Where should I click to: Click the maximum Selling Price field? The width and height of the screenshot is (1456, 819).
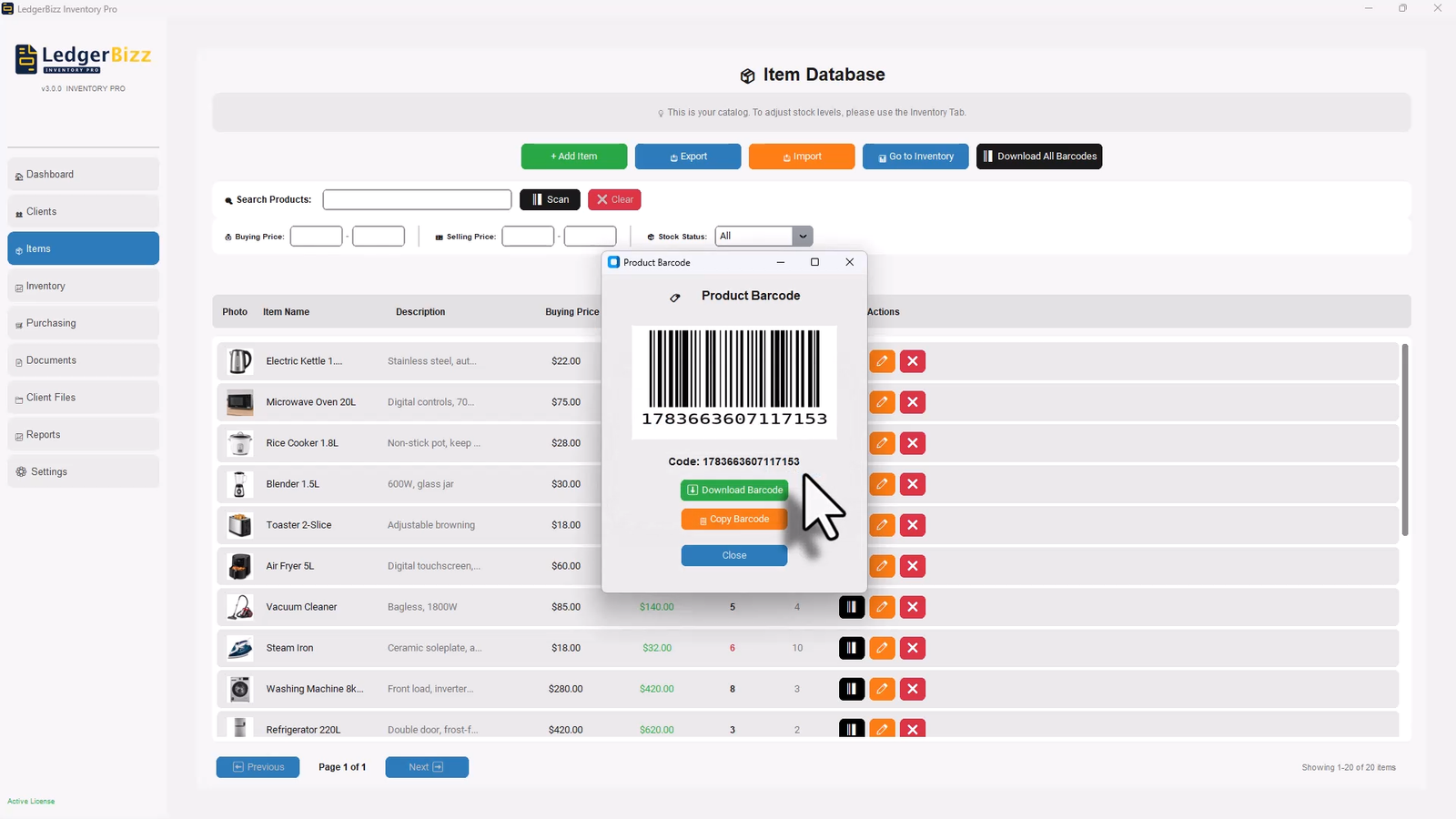591,237
